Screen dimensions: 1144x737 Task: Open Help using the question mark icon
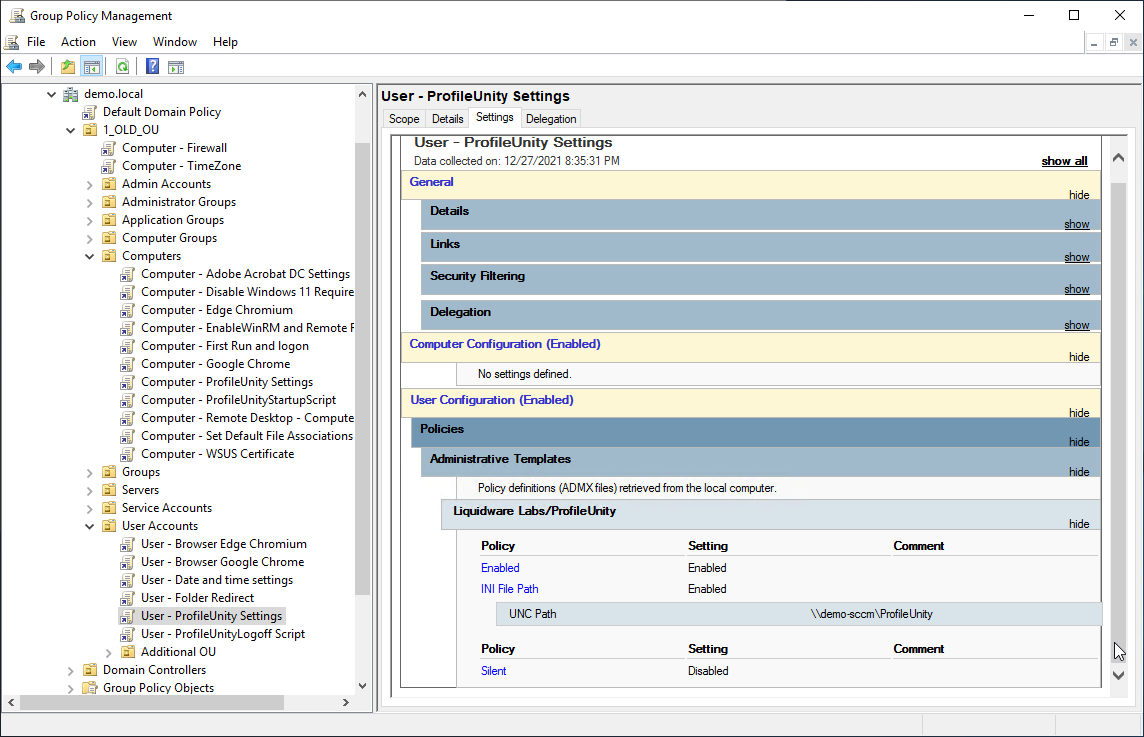(151, 66)
